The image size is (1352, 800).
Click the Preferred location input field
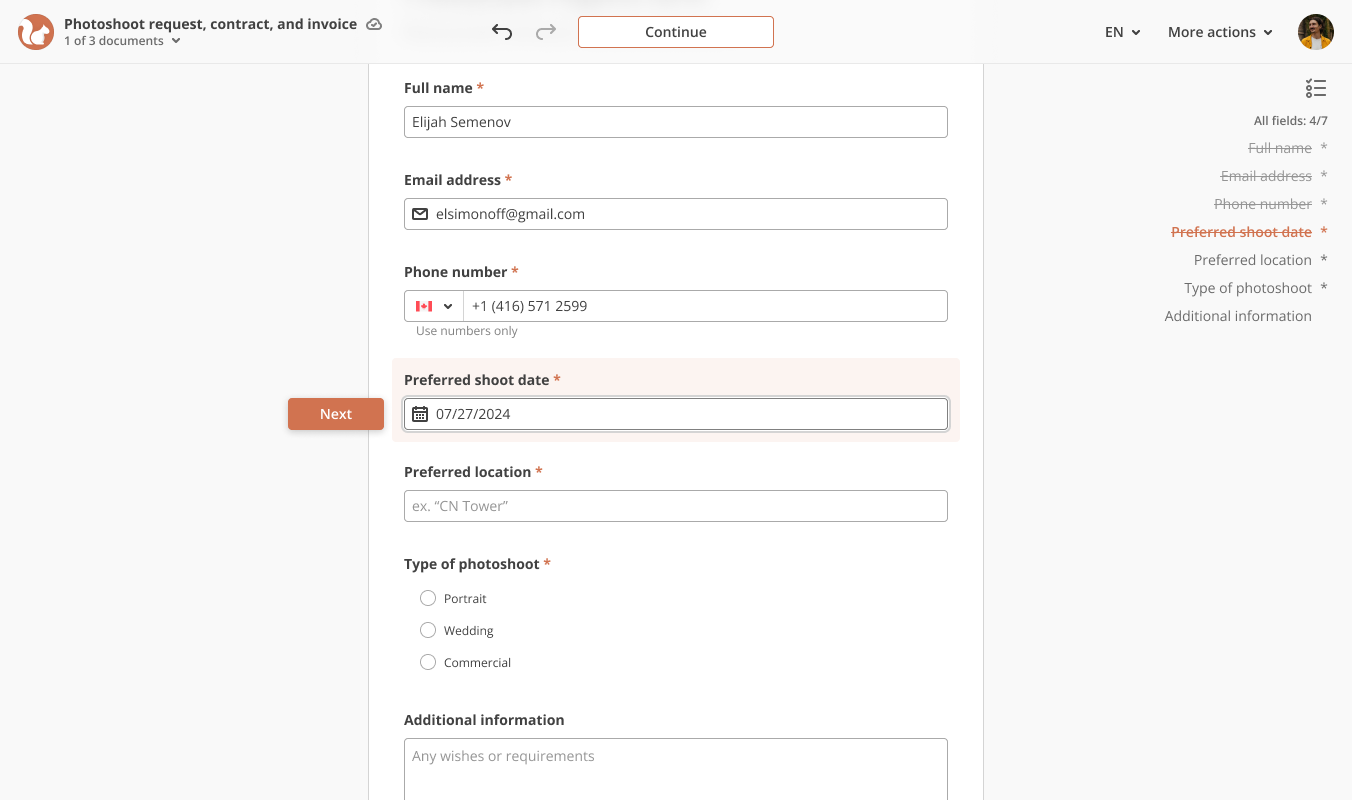(676, 506)
